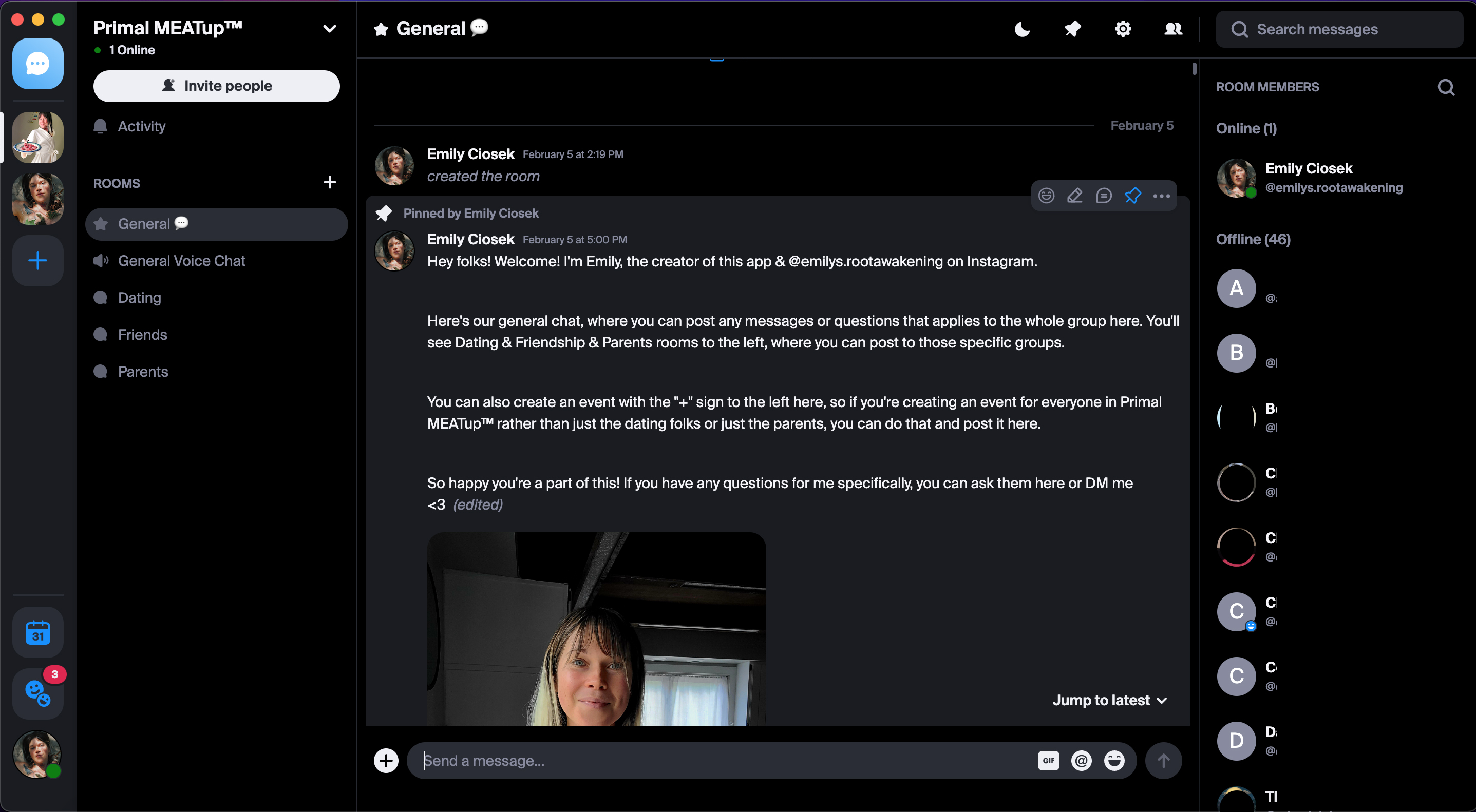Screen dimensions: 1476x812
Task: Open the calendar events icon
Action: click(38, 632)
